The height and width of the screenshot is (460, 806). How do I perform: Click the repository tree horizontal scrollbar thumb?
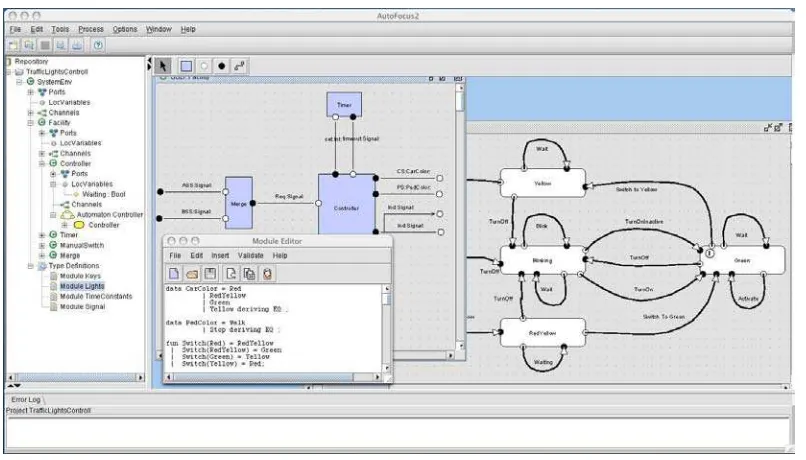tap(75, 377)
